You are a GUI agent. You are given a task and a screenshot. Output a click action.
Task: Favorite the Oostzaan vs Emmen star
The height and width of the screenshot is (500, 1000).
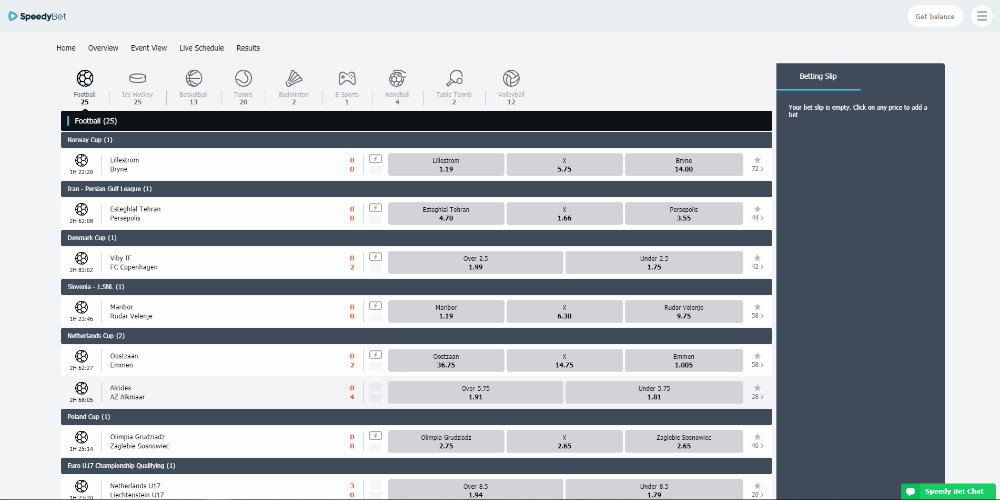coord(757,356)
